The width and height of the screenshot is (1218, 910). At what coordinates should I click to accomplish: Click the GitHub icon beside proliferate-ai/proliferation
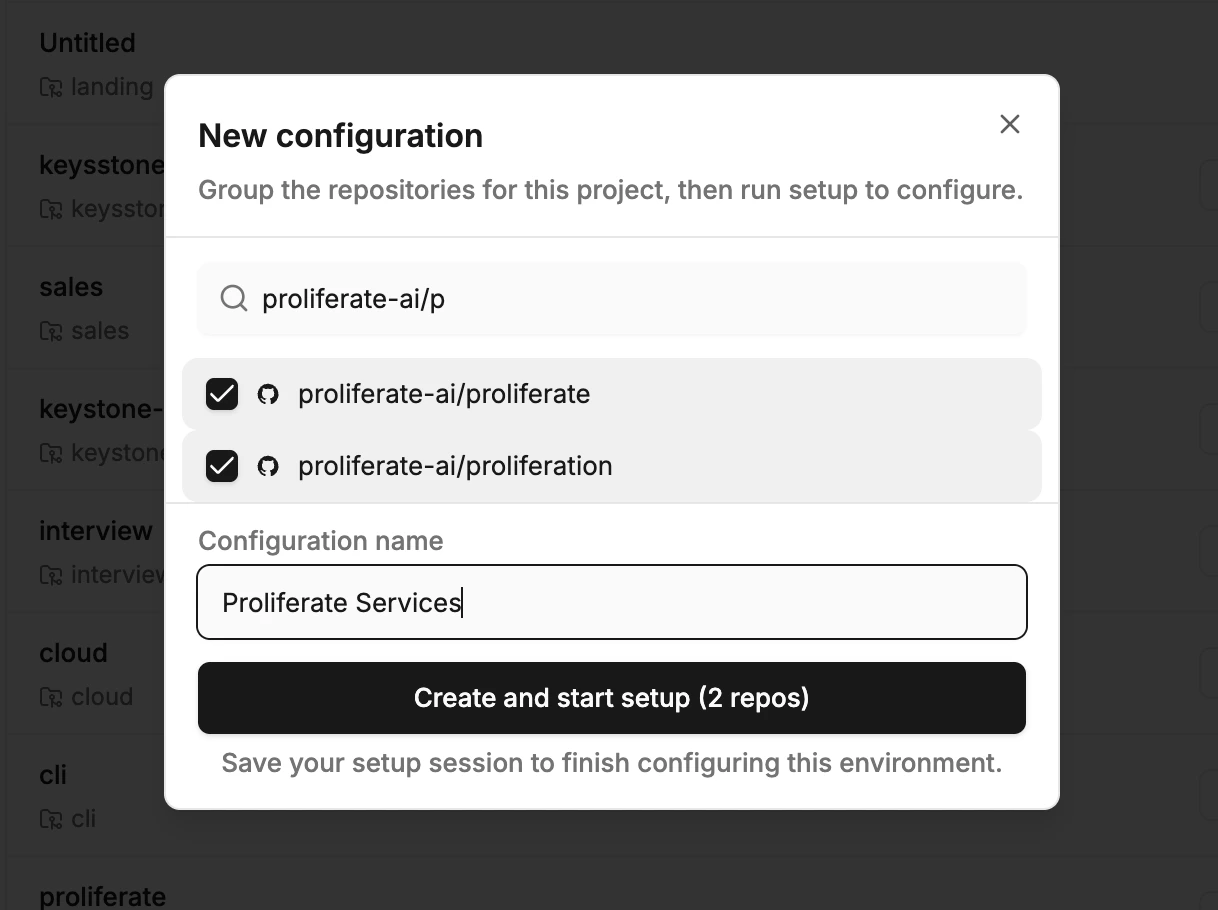[268, 466]
